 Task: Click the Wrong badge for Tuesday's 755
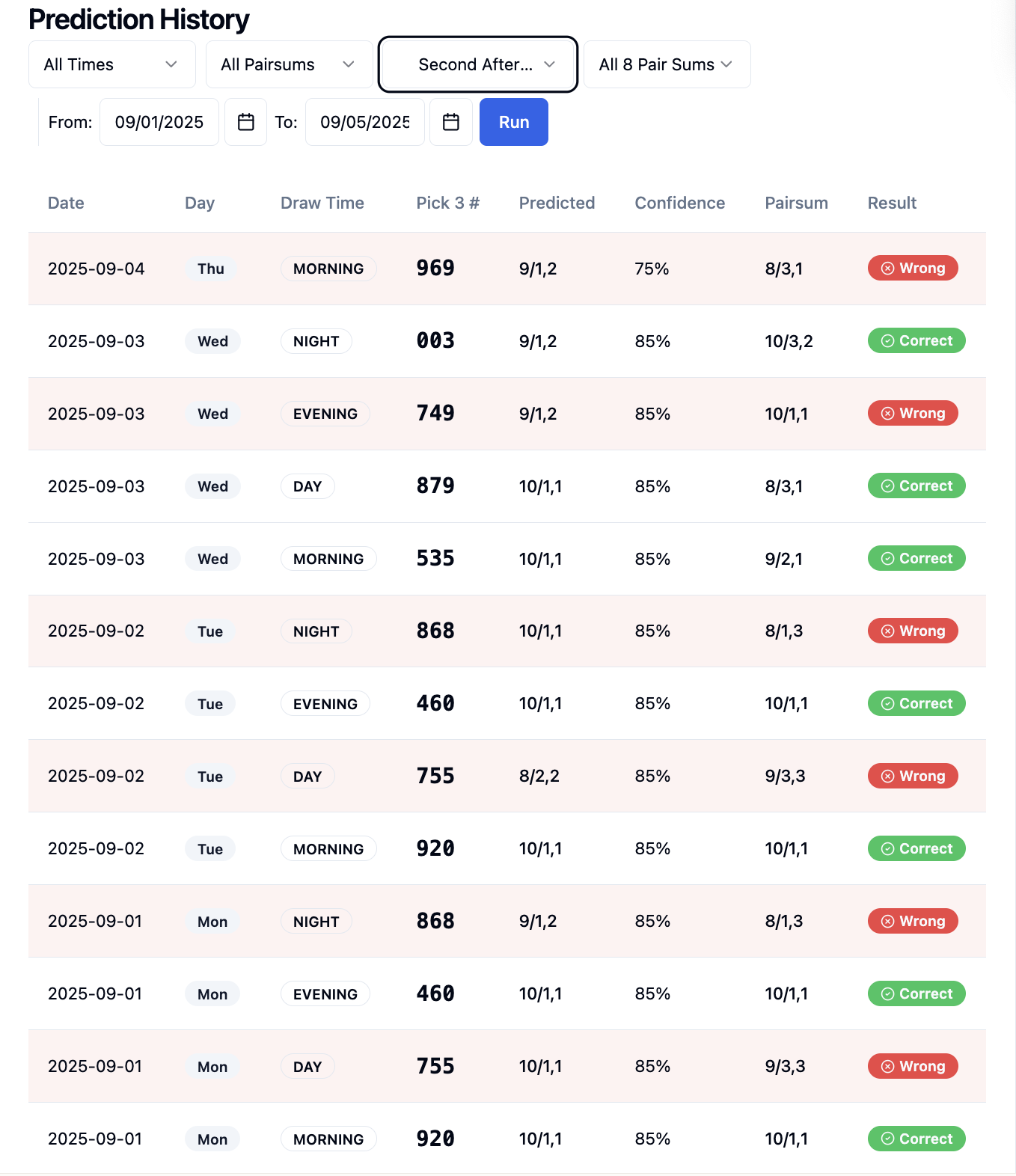(x=913, y=777)
